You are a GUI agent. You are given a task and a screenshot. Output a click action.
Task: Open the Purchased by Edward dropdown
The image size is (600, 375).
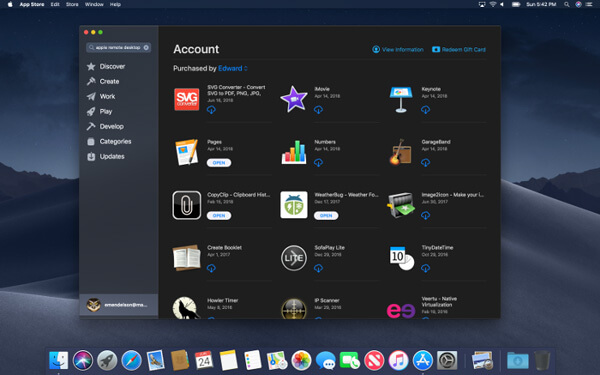coord(233,68)
